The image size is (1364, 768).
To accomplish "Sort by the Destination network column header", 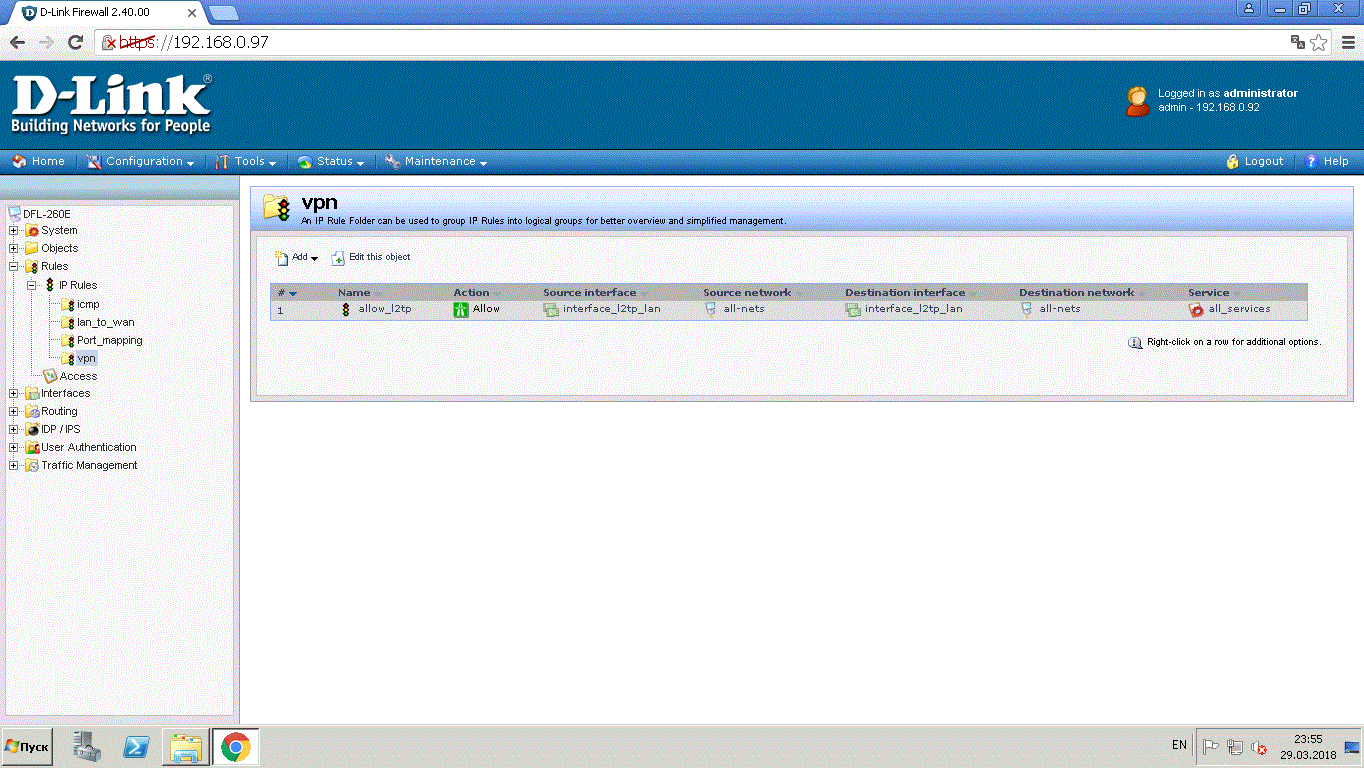I will coord(1076,293).
